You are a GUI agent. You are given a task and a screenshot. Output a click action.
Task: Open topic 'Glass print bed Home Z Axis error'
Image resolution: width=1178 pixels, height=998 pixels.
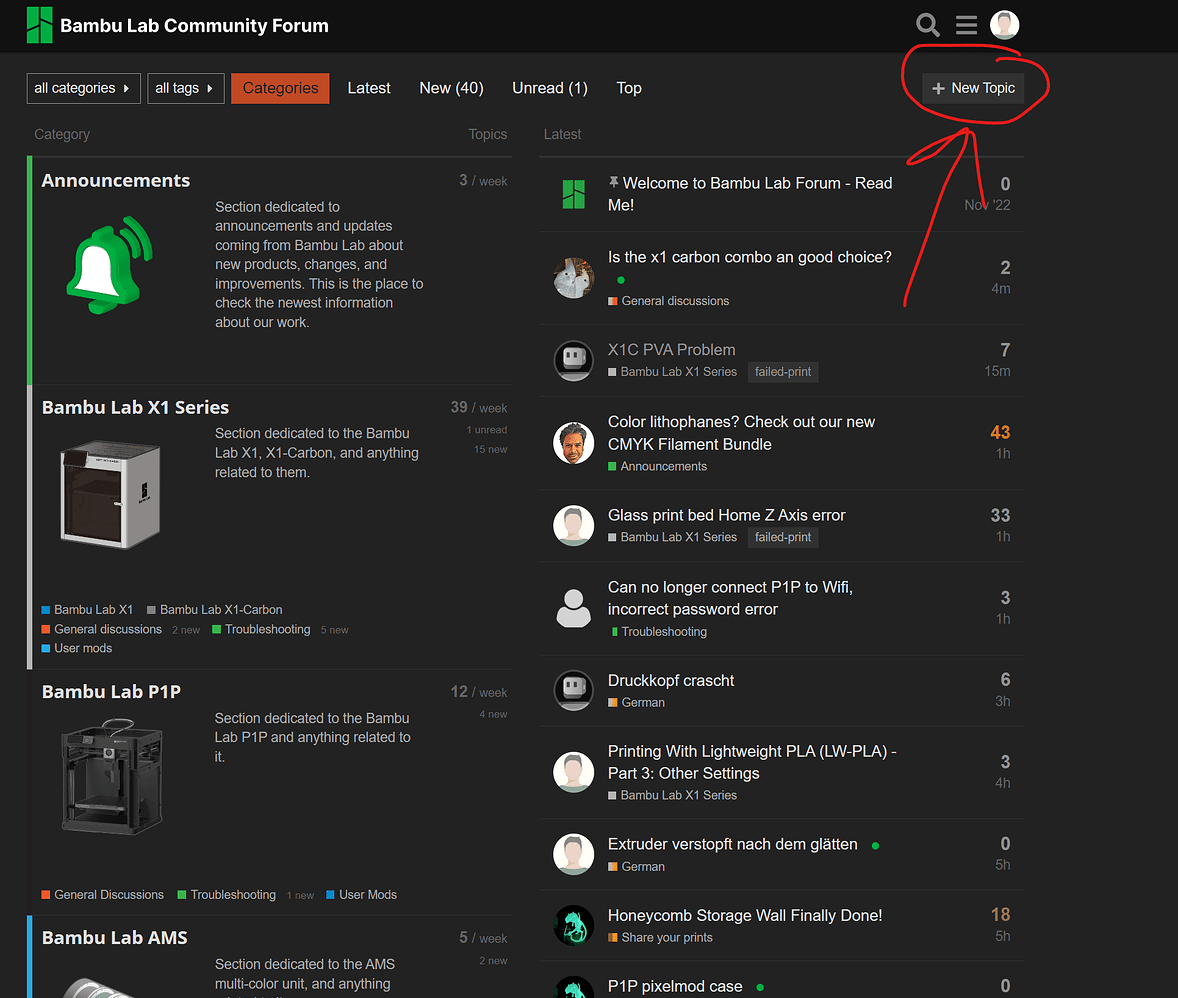click(726, 515)
